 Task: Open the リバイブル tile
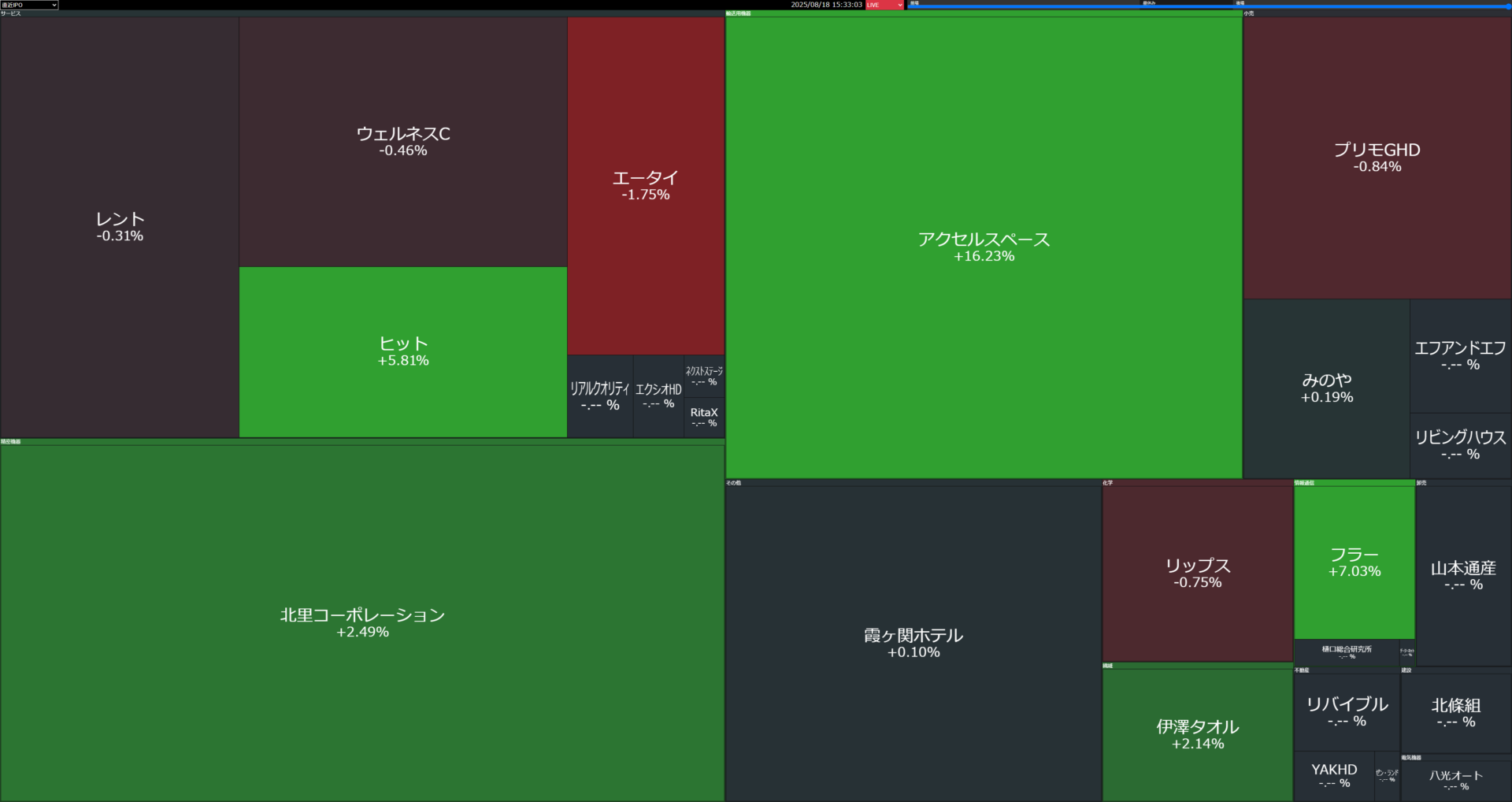(x=1347, y=712)
